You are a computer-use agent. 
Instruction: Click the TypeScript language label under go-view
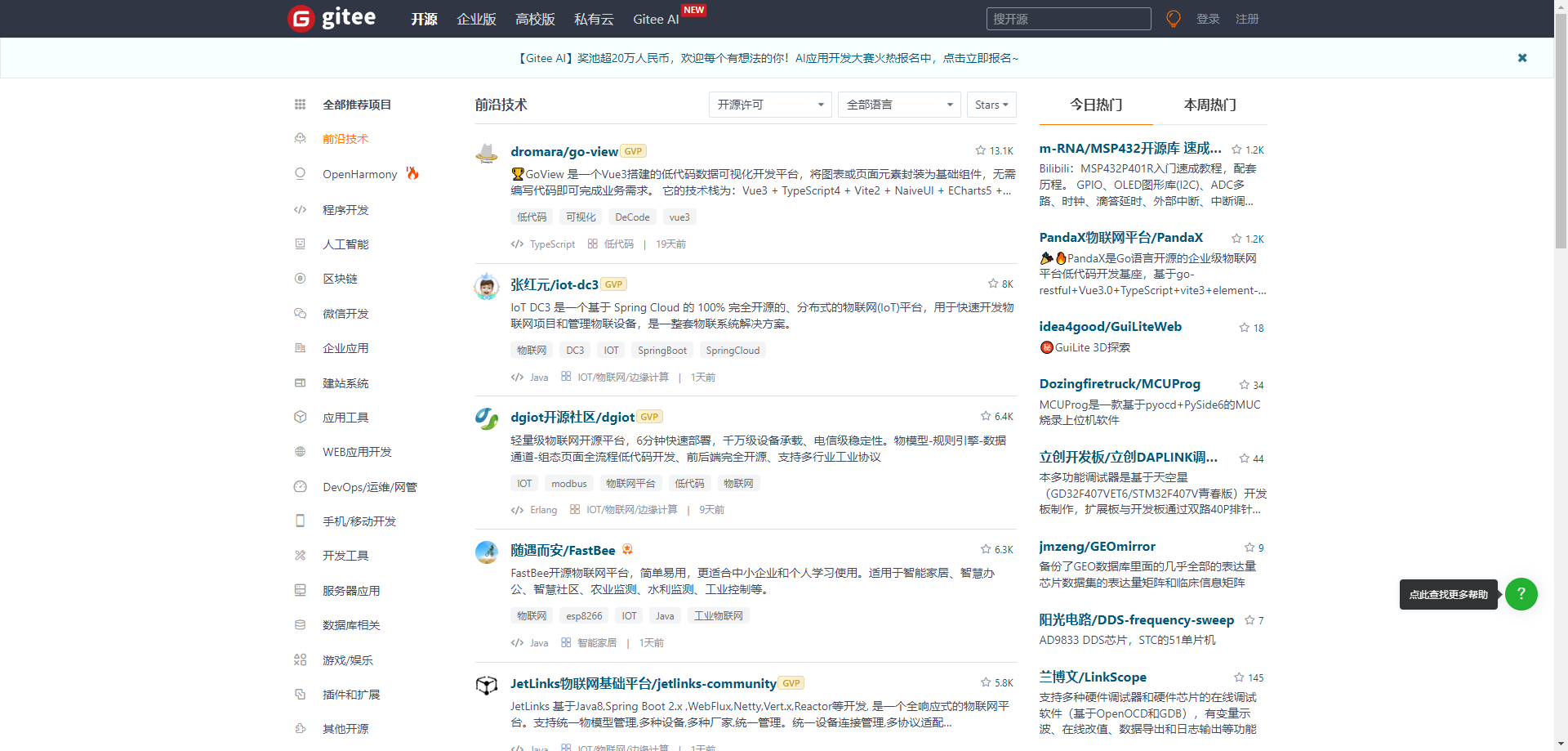click(552, 244)
